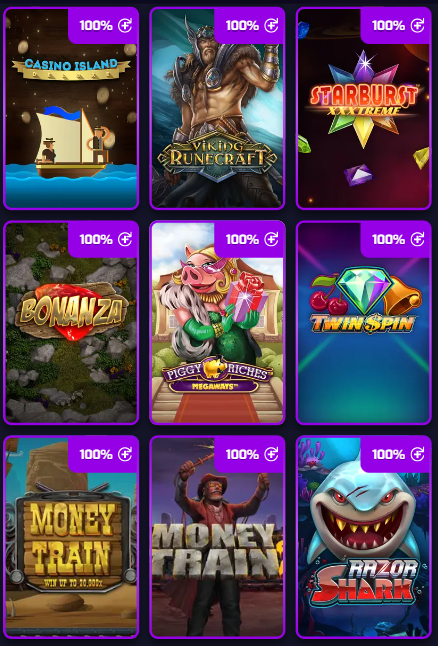Select the Bonanza slot thumbnail

tap(71, 323)
